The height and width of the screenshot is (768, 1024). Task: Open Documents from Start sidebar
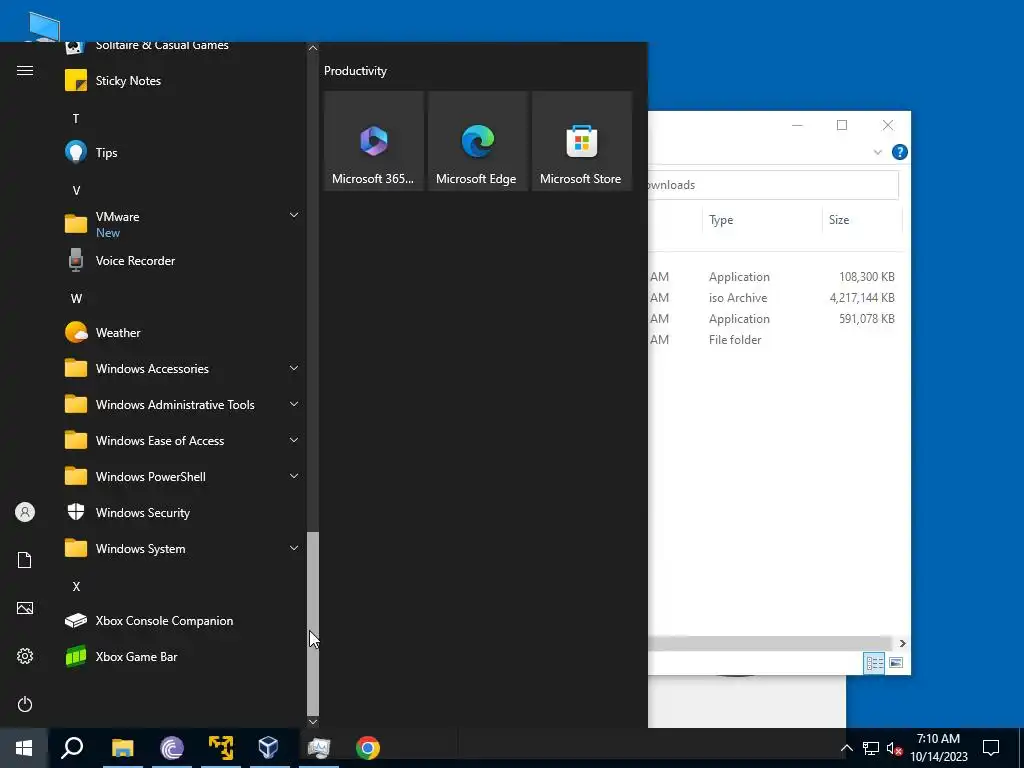[x=25, y=560]
